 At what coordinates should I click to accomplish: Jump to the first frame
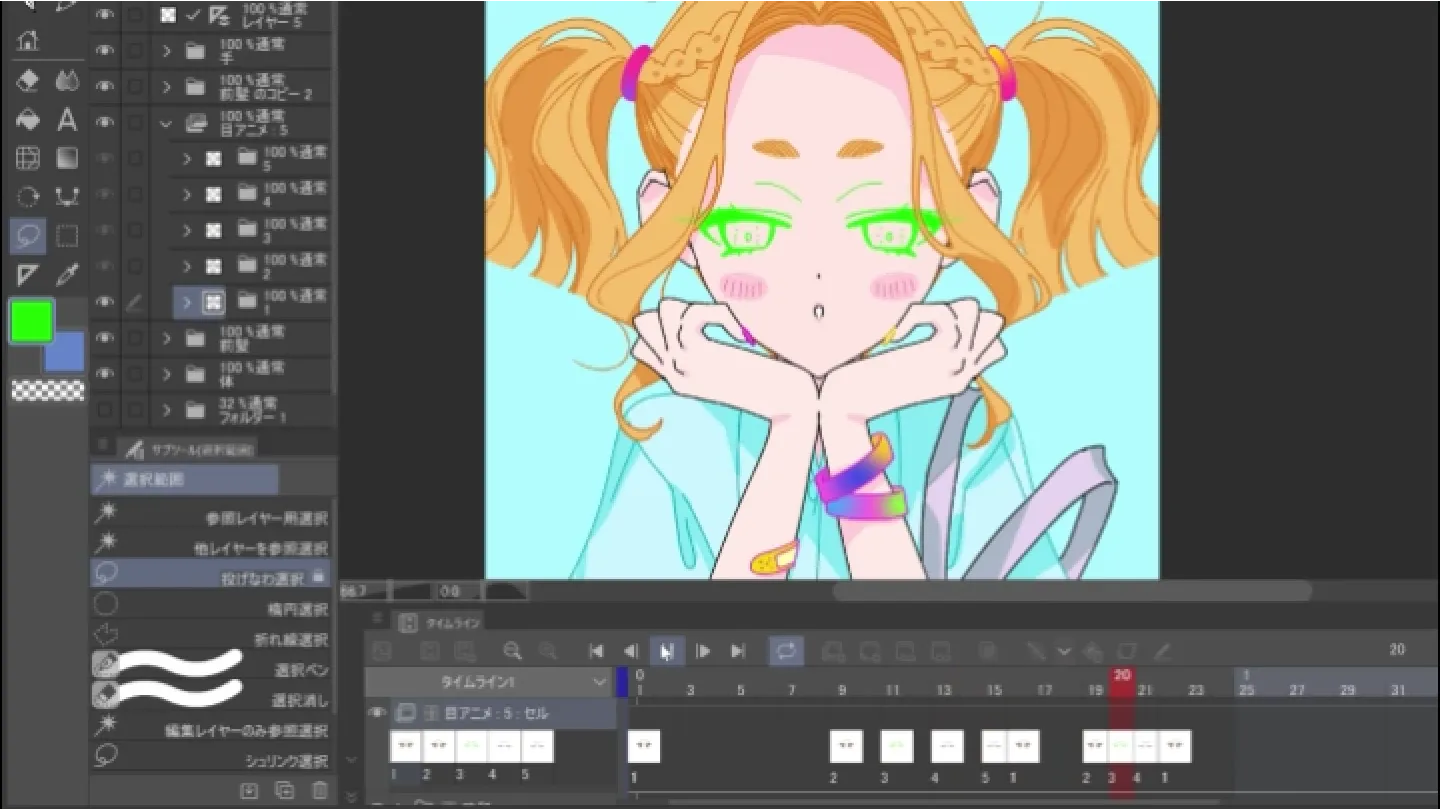(x=596, y=651)
